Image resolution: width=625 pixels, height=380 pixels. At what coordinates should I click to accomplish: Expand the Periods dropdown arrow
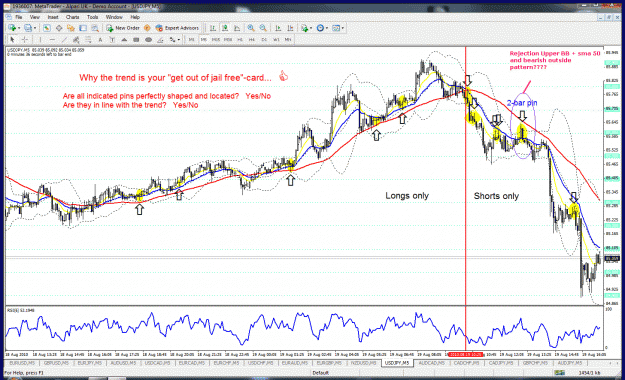coord(326,28)
